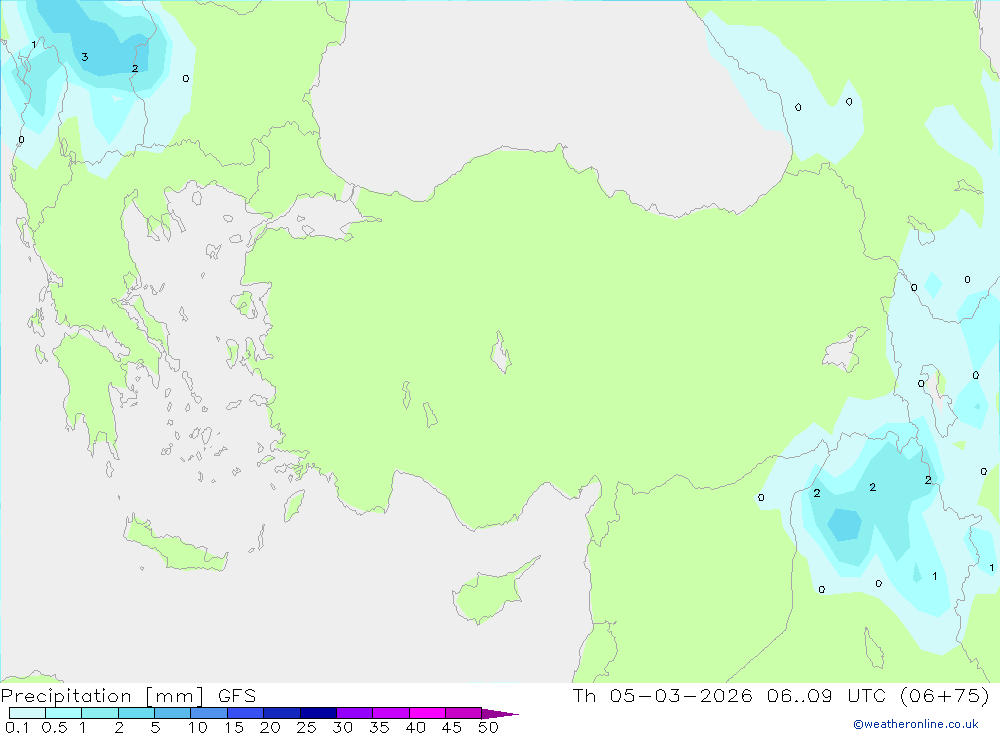Click the "35" legend scale label
This screenshot has width=1000, height=733.
pyautogui.click(x=379, y=727)
